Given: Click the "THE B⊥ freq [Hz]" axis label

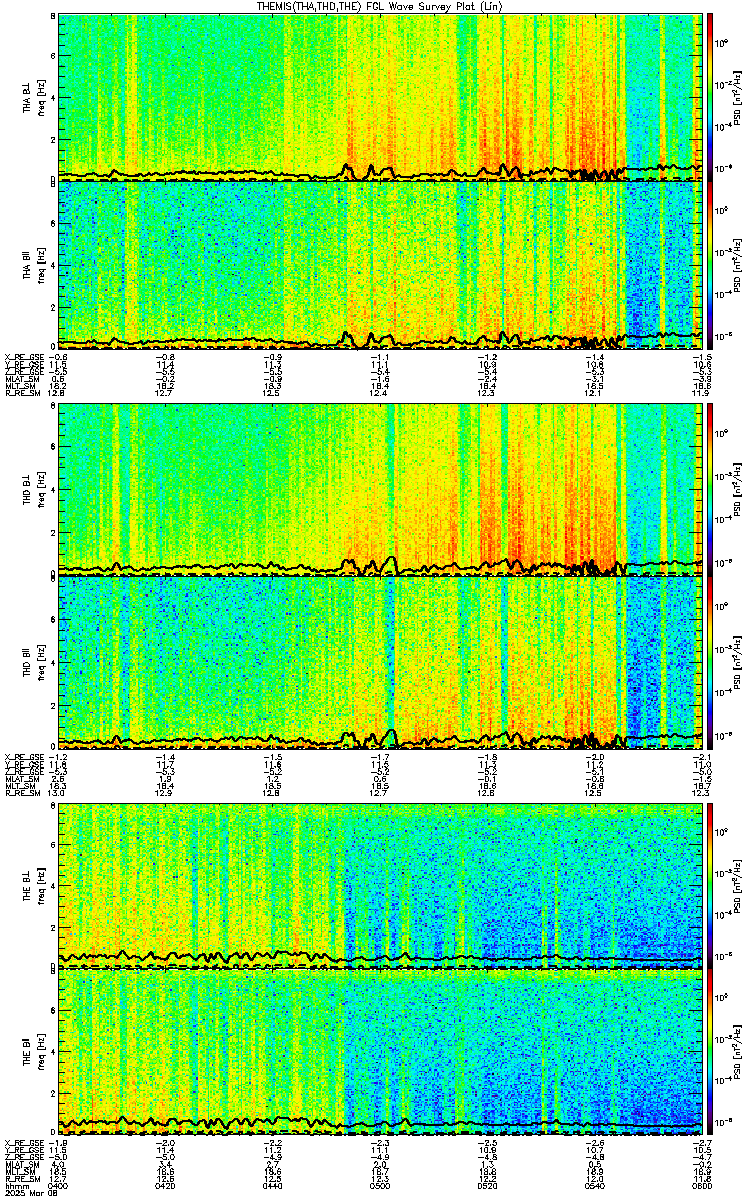Looking at the screenshot, I should click(32, 887).
